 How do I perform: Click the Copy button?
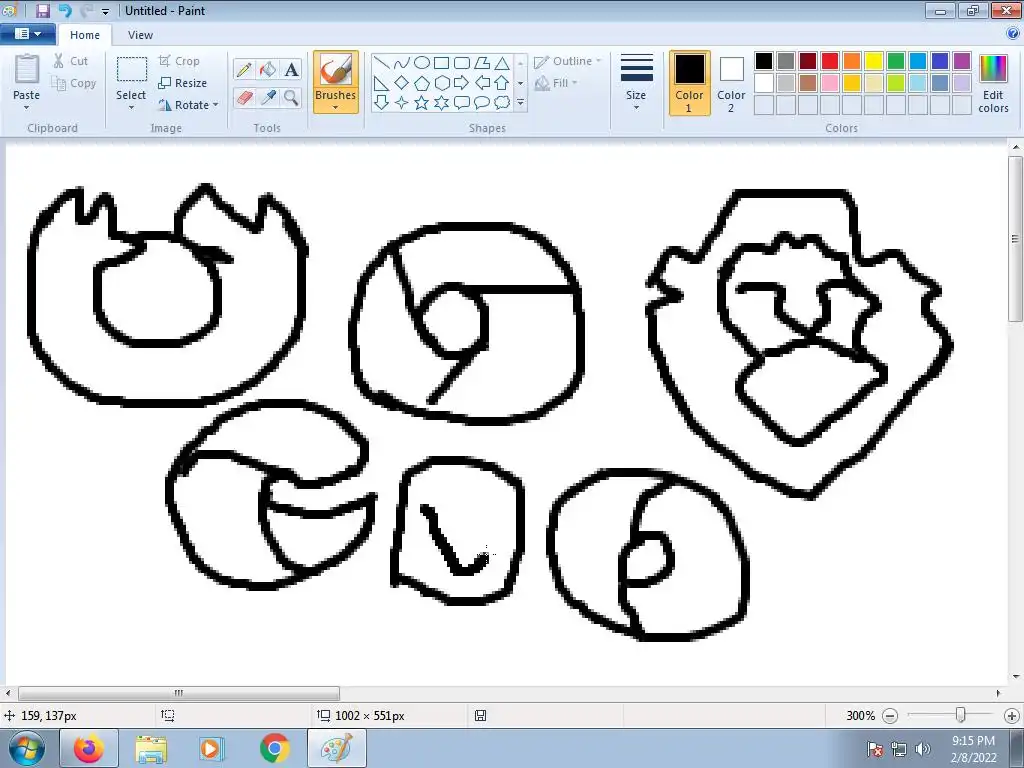(74, 83)
